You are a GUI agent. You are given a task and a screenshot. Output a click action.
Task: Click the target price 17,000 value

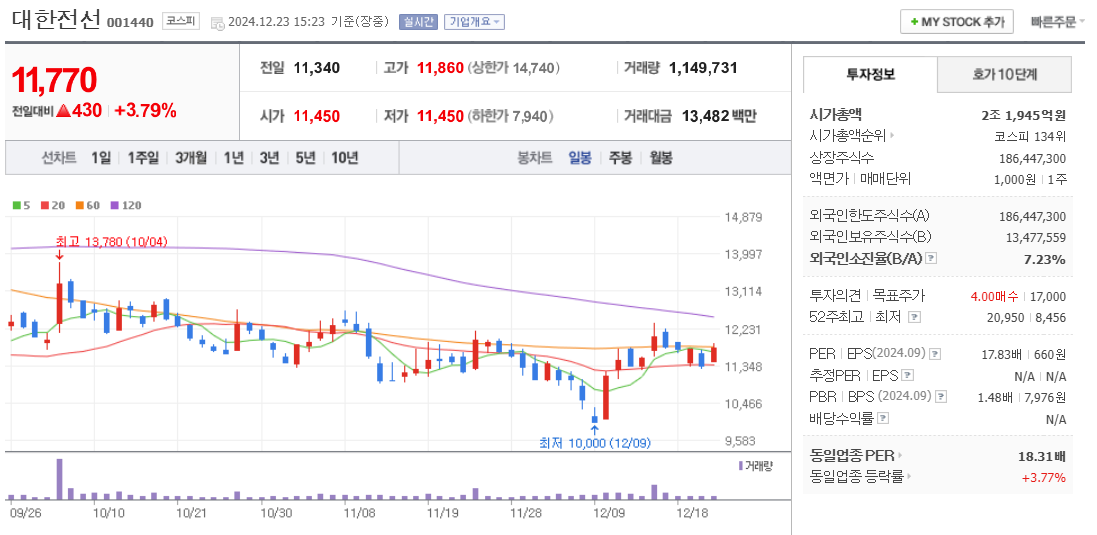[x=1047, y=297]
